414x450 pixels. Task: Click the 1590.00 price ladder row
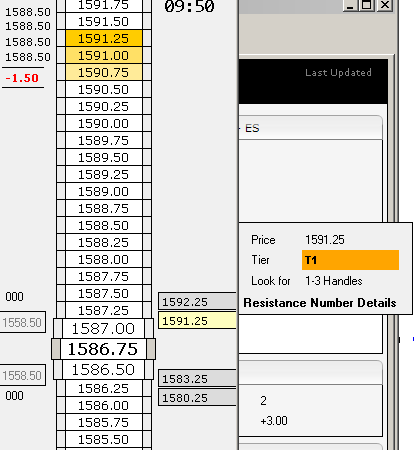pyautogui.click(x=104, y=123)
